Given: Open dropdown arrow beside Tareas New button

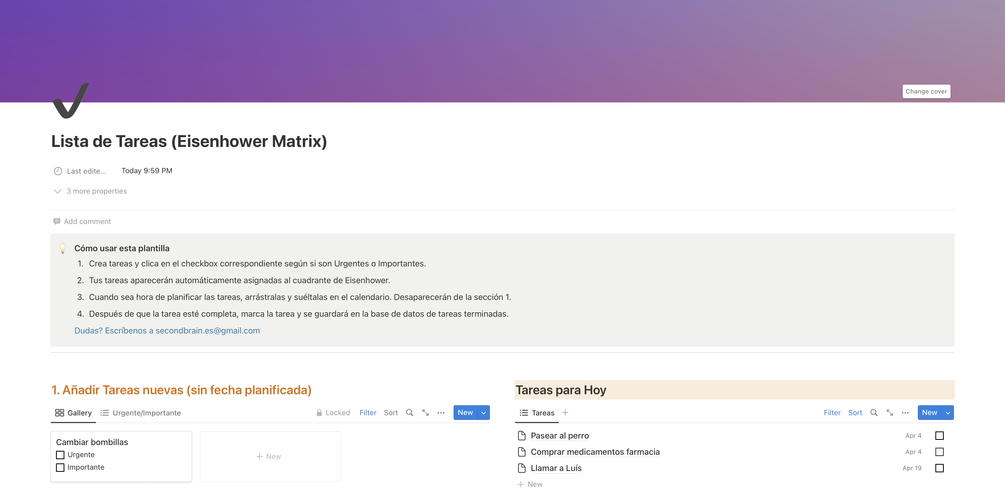Looking at the screenshot, I should [948, 413].
